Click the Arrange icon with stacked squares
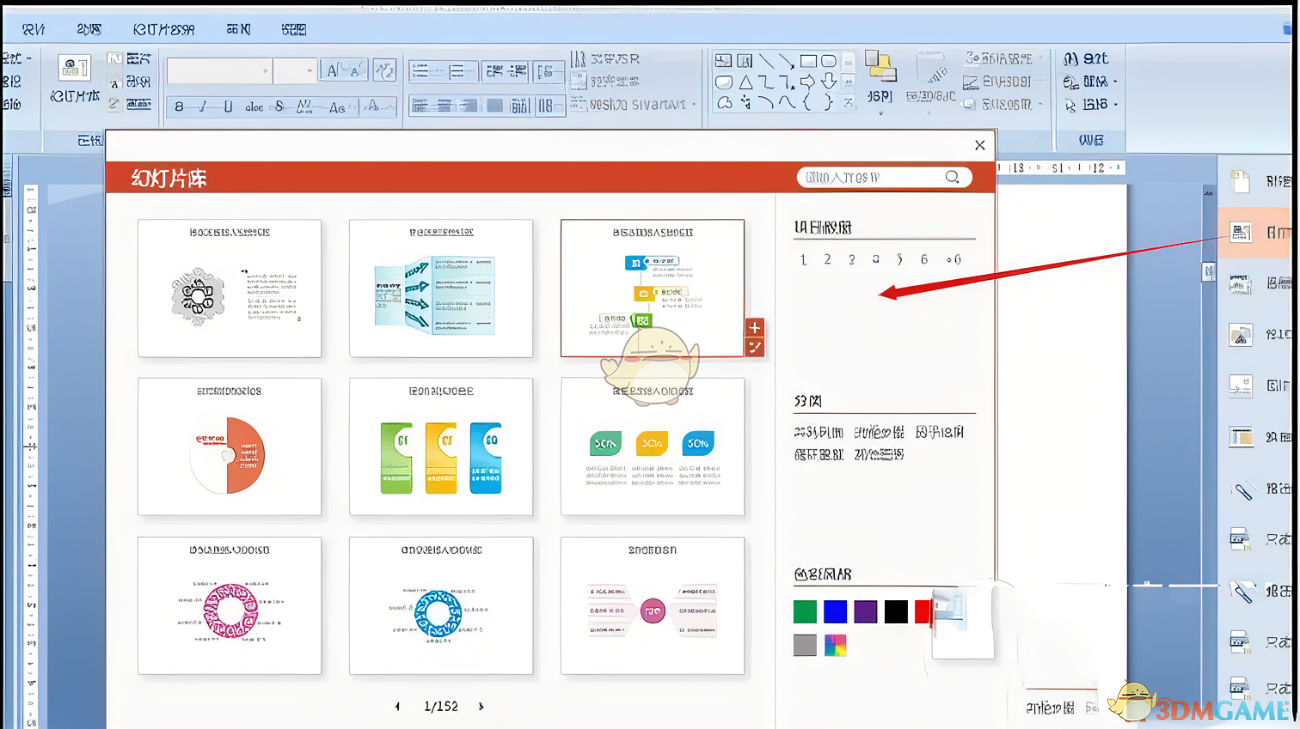The image size is (1300, 729). (x=879, y=68)
